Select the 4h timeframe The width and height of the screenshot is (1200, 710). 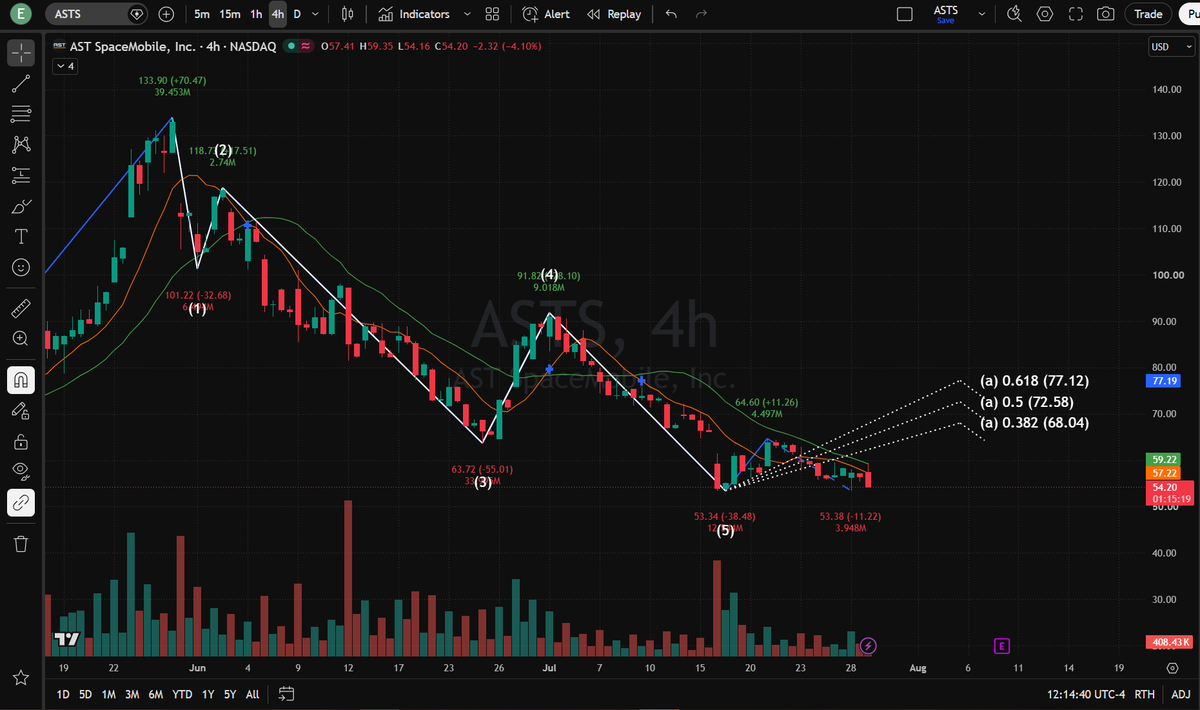(278, 14)
